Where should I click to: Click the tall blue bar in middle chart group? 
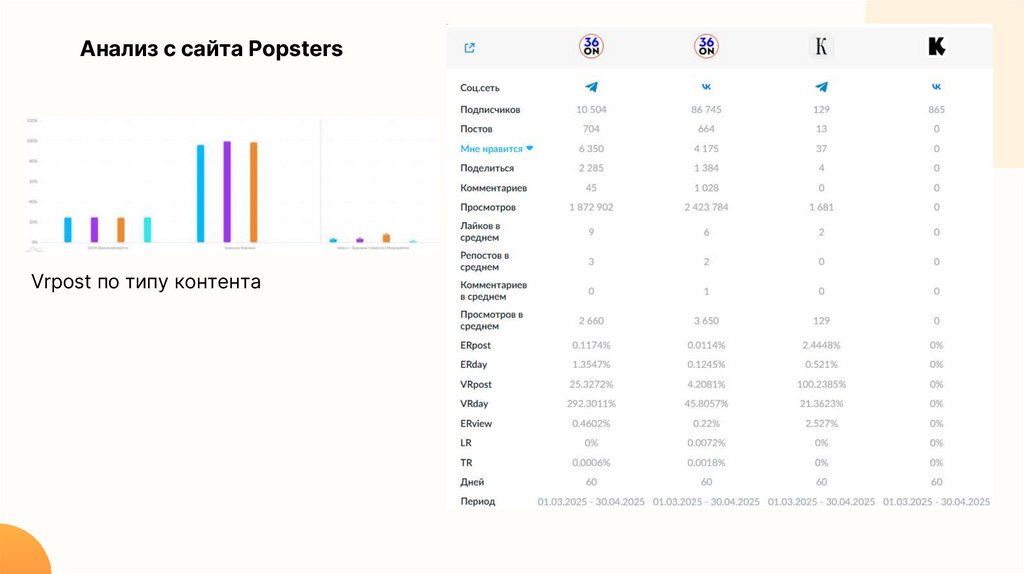pyautogui.click(x=200, y=193)
